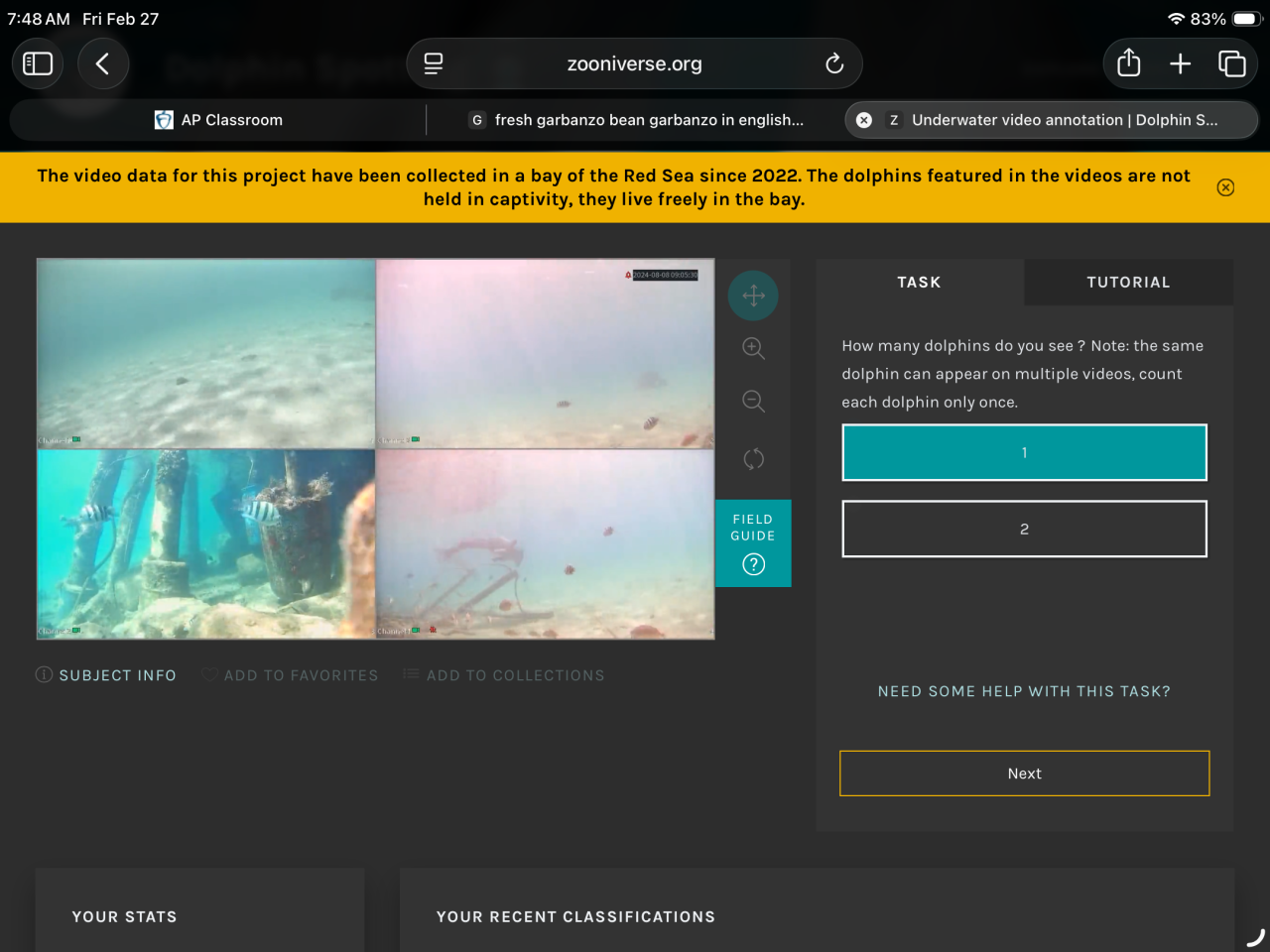
Task: Click the Red Sea banner message text
Action: [614, 187]
